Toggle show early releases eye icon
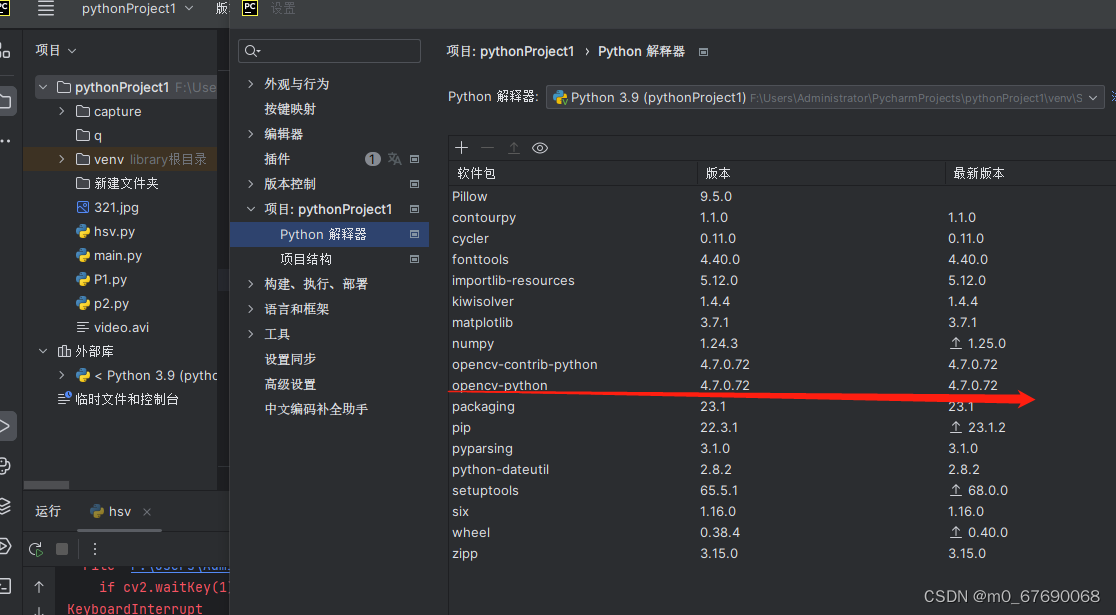Image resolution: width=1116 pixels, height=615 pixels. [x=539, y=148]
